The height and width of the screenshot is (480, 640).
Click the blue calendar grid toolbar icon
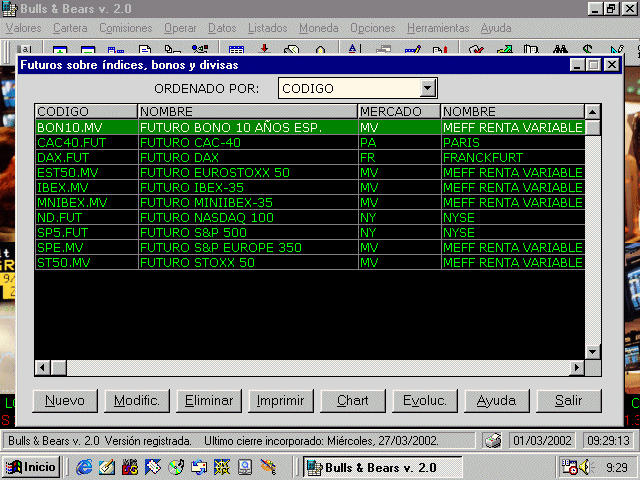[236, 50]
